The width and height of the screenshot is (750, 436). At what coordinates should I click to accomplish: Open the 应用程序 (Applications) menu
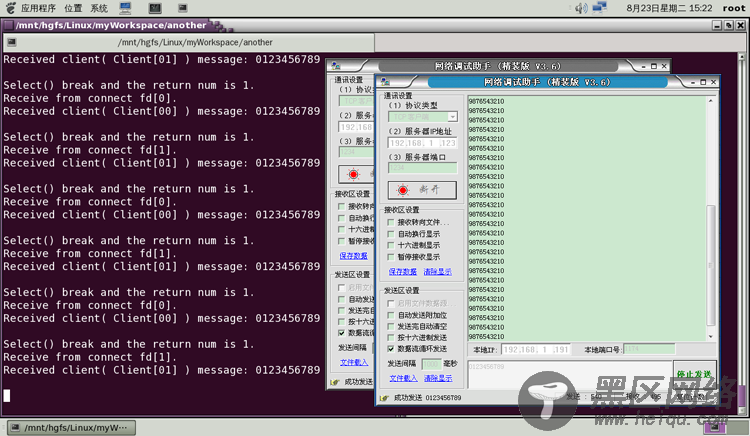tap(38, 8)
